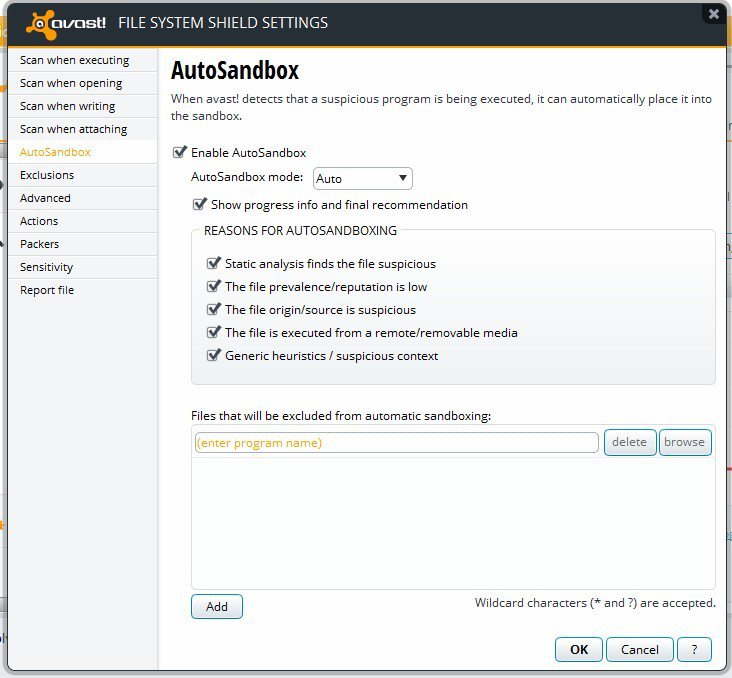Toggle executed from remote/removable media checkbox
This screenshot has width=732, height=678.
(214, 332)
